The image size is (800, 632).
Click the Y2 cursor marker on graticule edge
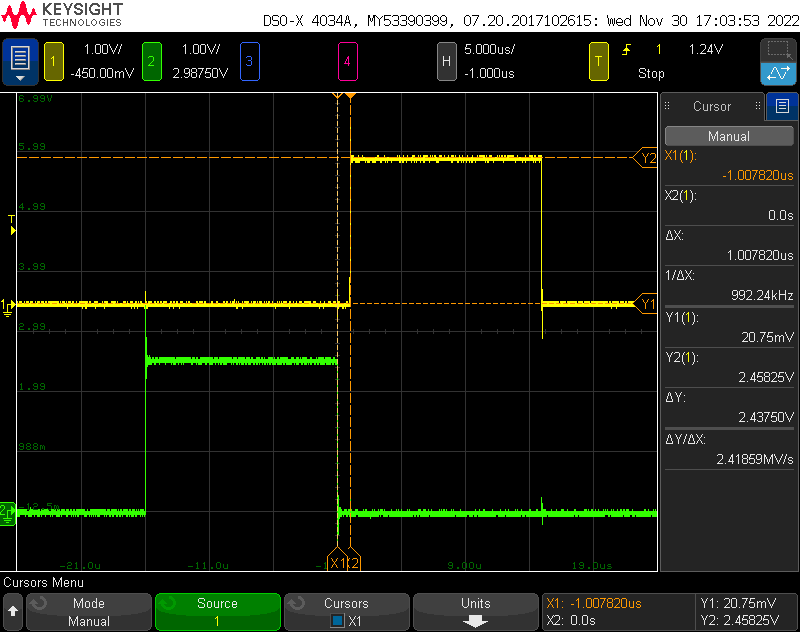click(647, 157)
